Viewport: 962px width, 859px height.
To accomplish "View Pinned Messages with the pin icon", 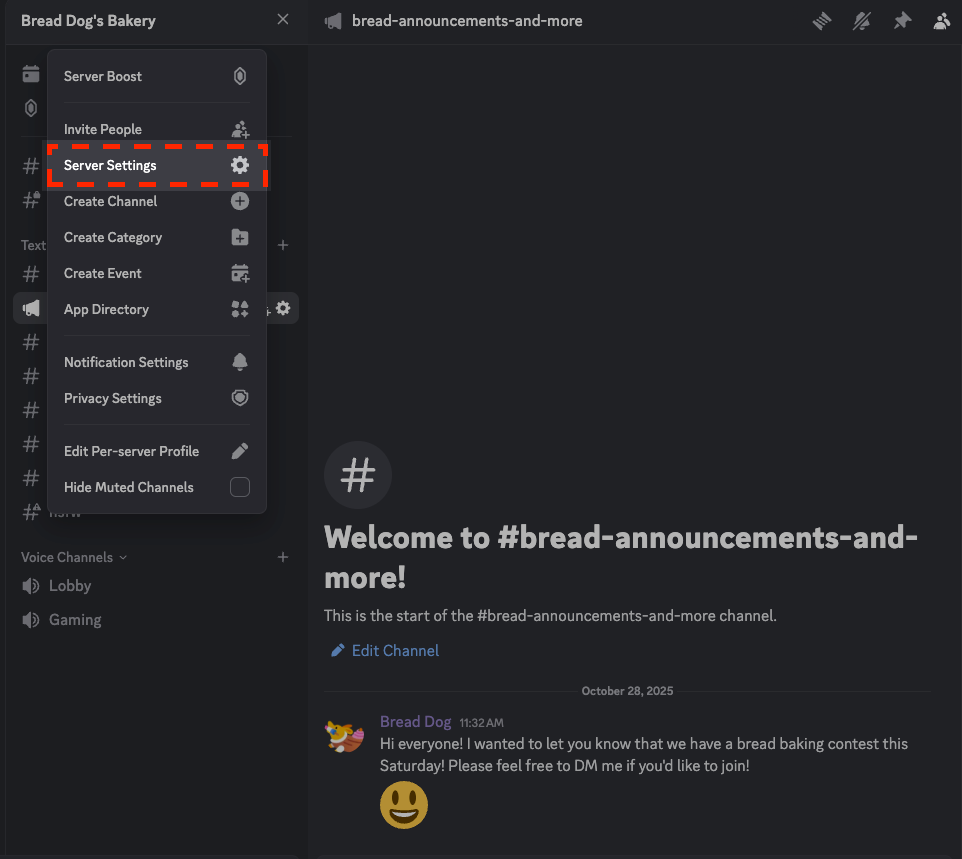I will 902,20.
